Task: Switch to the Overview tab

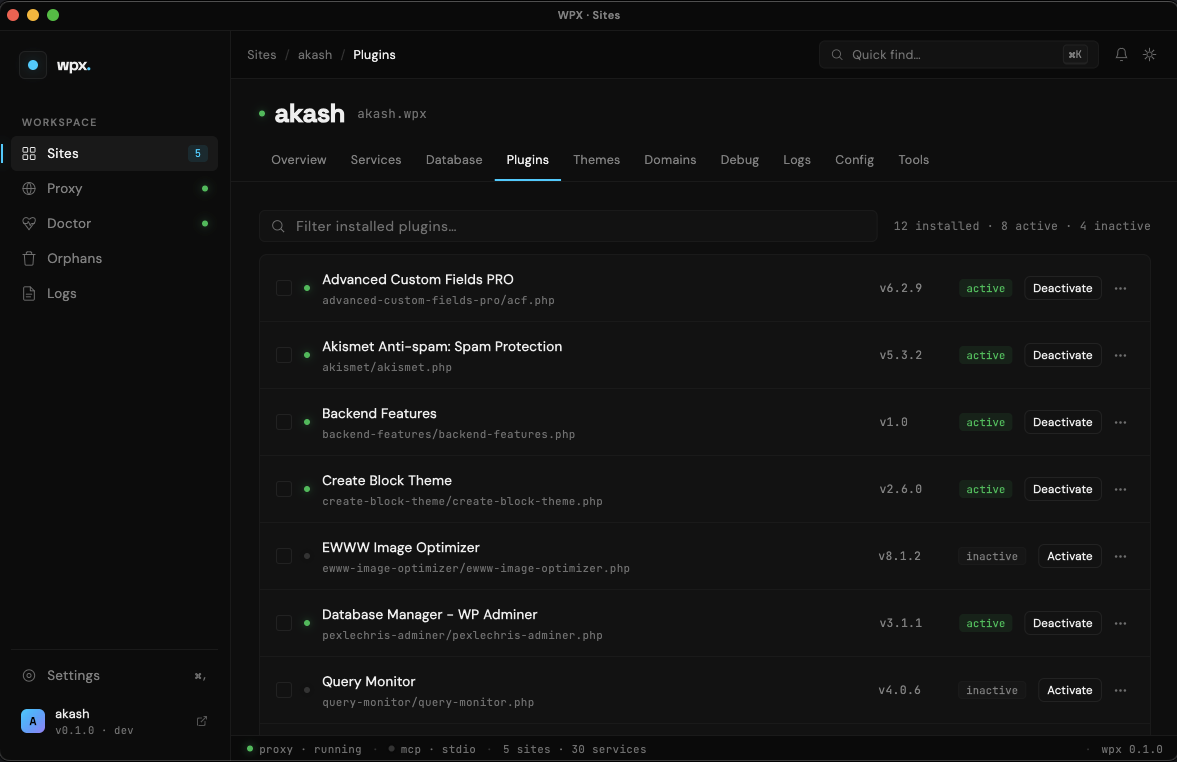Action: [x=299, y=160]
